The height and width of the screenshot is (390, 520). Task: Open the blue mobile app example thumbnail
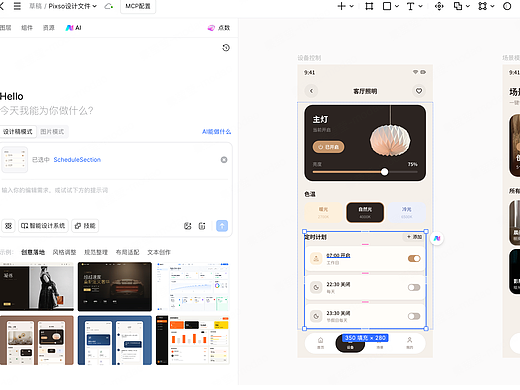[x=115, y=340]
